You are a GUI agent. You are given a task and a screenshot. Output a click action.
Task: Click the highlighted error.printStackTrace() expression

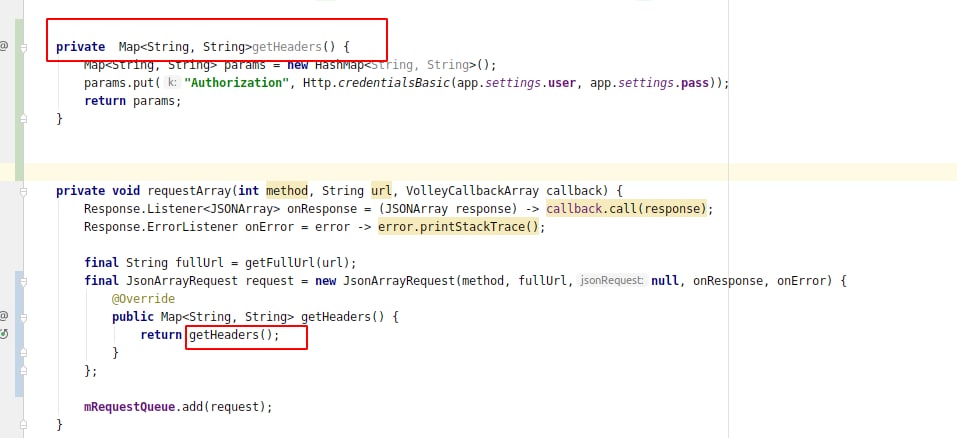[x=460, y=227]
